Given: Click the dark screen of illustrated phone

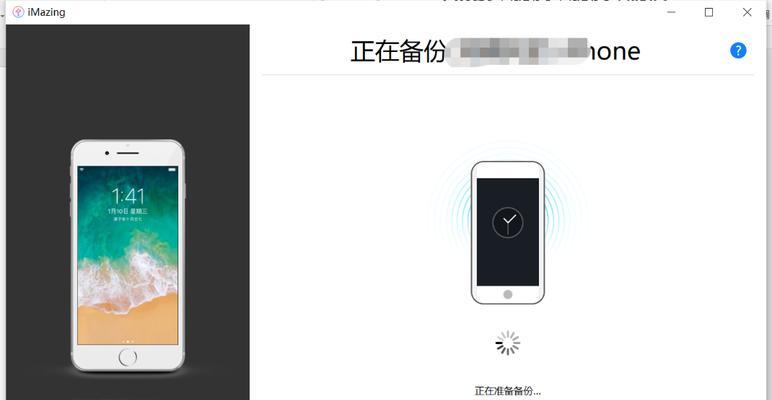Looking at the screenshot, I should pos(508,232).
